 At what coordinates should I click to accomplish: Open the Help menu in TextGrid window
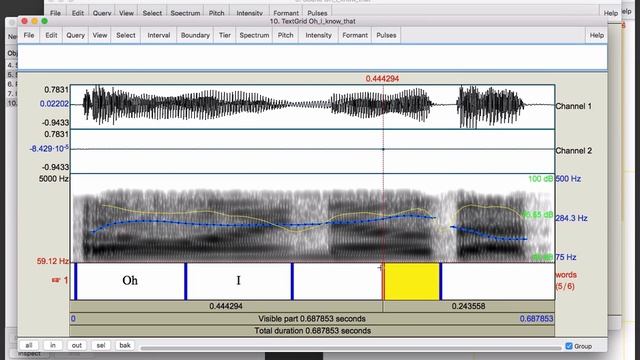(596, 35)
